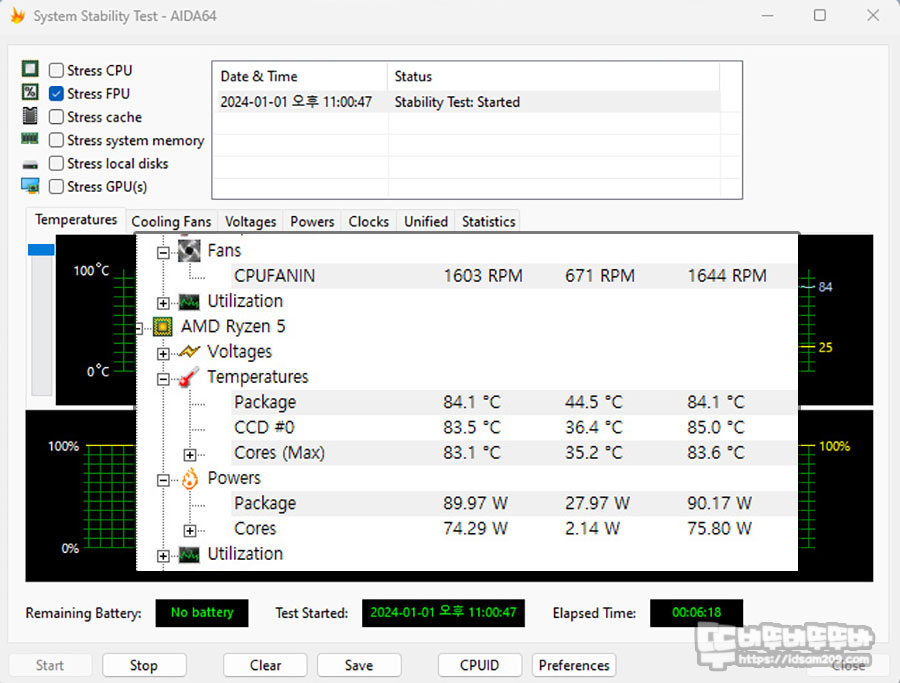This screenshot has height=683, width=900.
Task: Click the lightning bolt Voltages icon
Action: 189,351
